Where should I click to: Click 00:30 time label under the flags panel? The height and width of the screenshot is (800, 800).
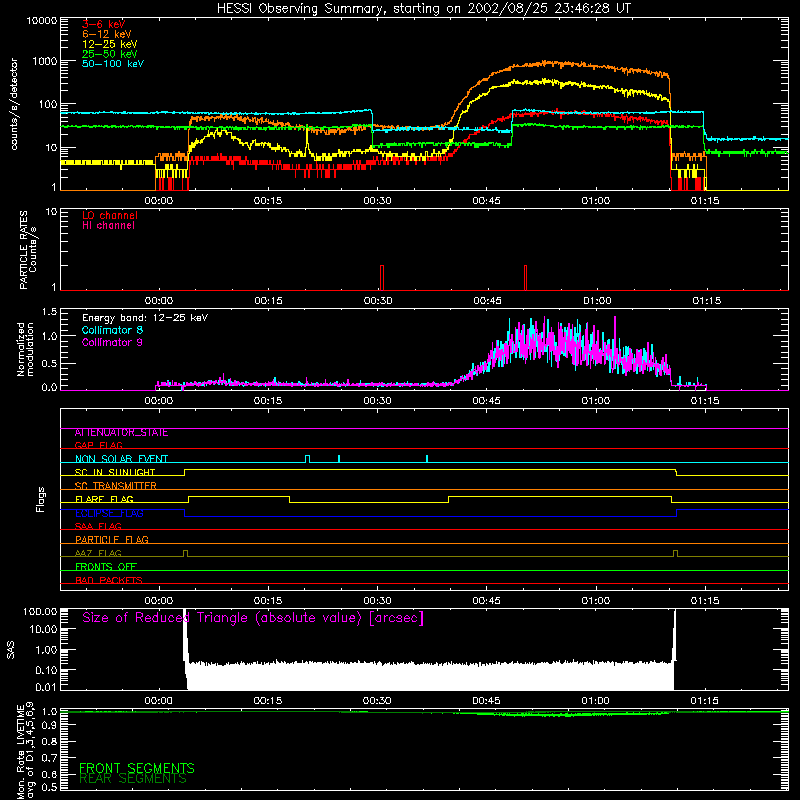[377, 601]
